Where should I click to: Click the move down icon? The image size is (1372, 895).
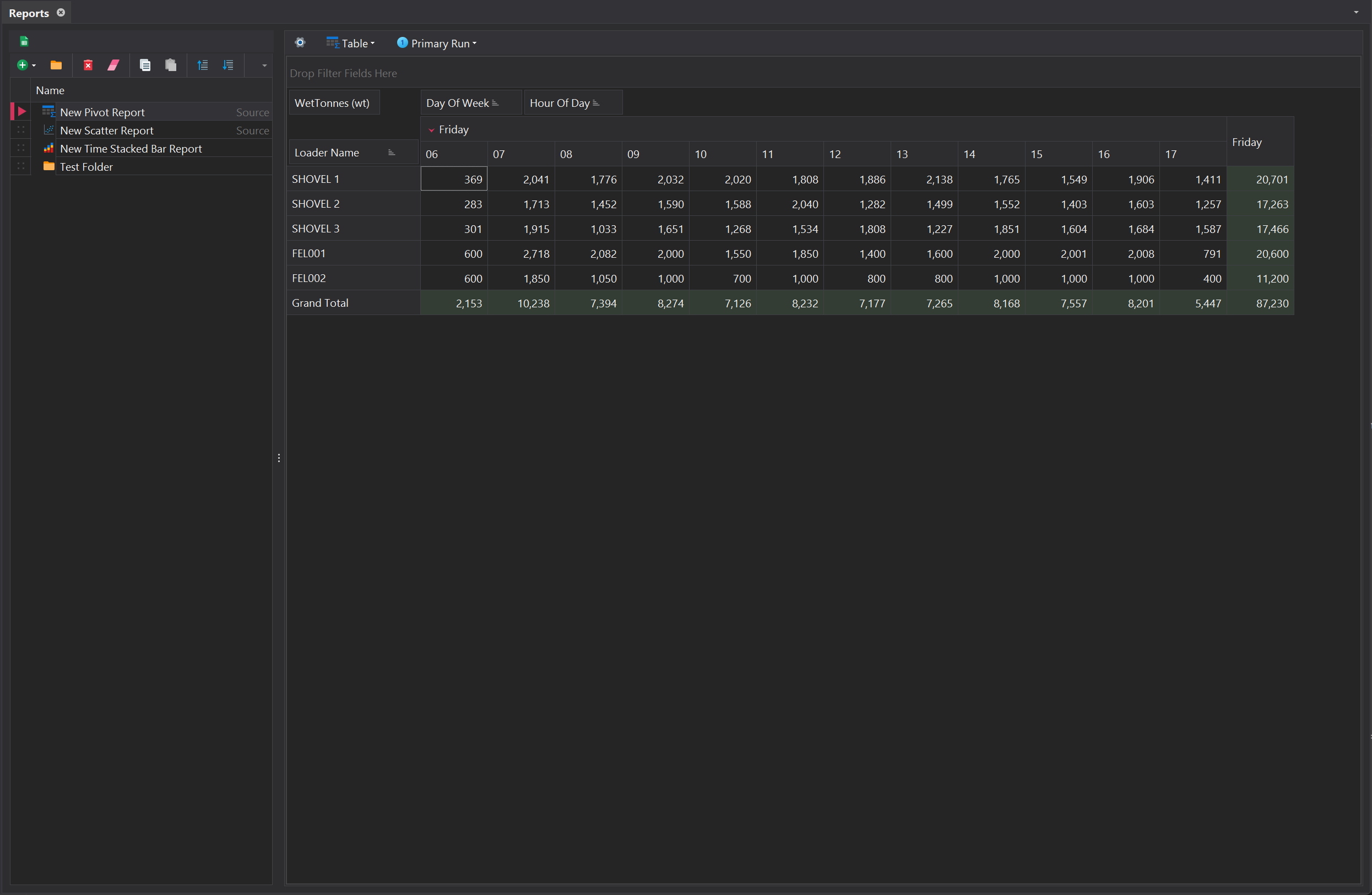coord(228,65)
